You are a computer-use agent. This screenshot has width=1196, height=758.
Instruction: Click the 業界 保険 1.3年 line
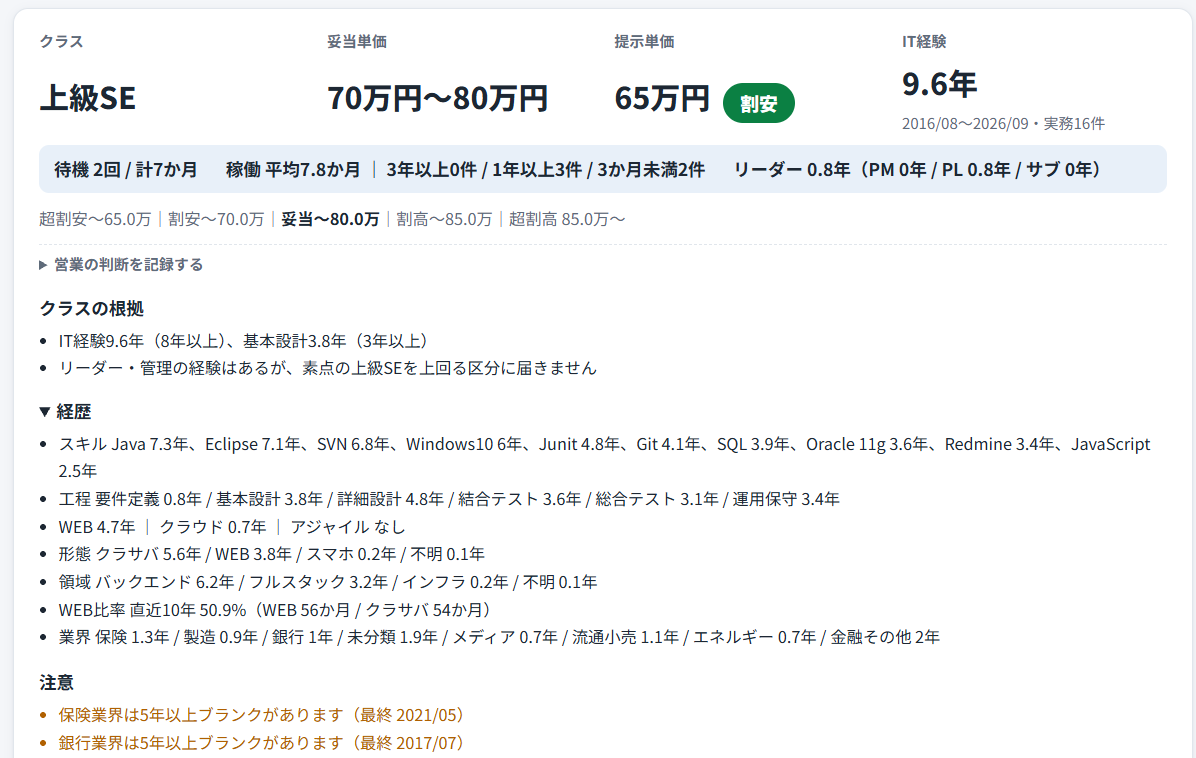(500, 638)
